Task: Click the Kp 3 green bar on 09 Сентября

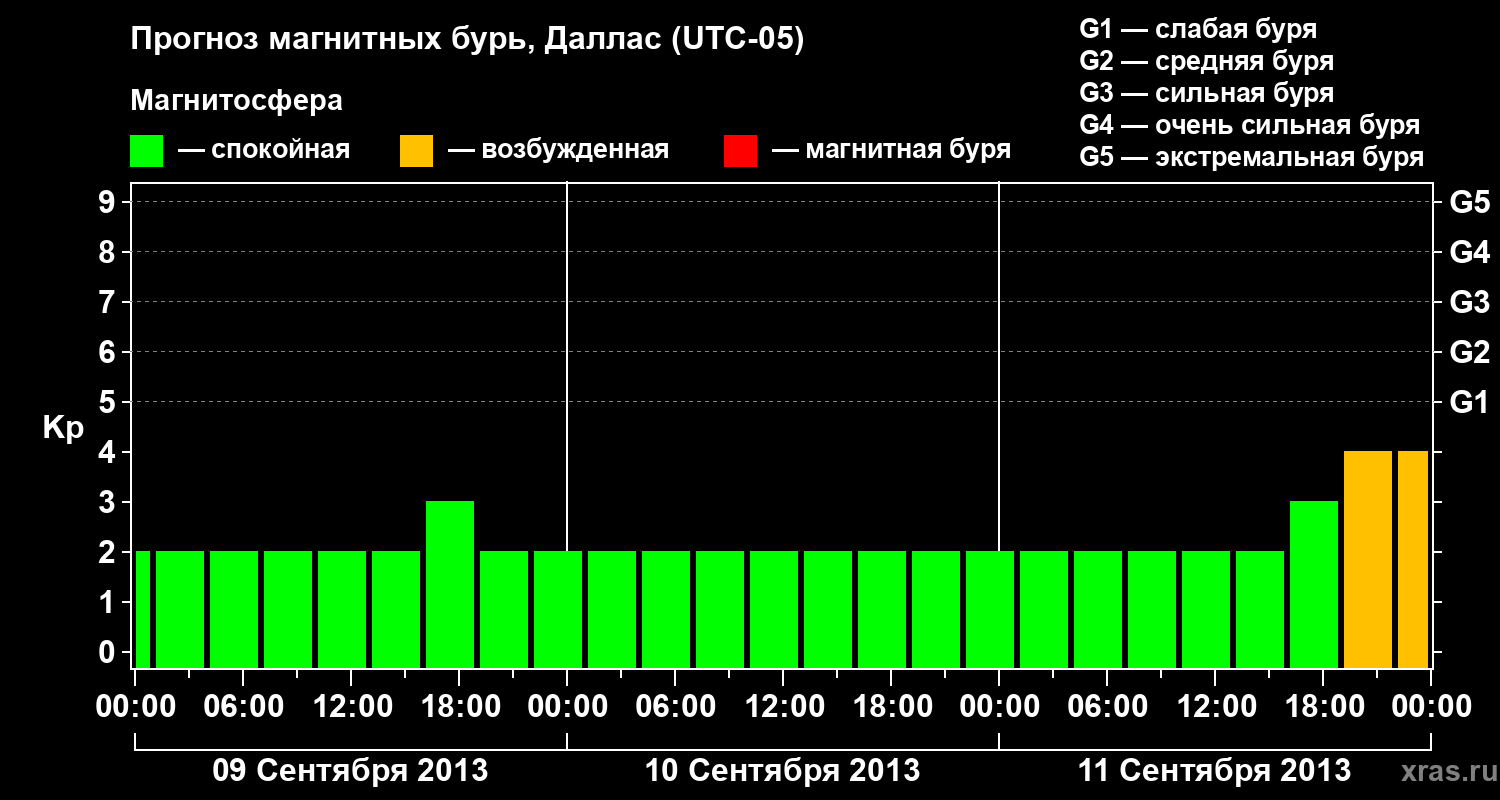Action: tap(450, 584)
